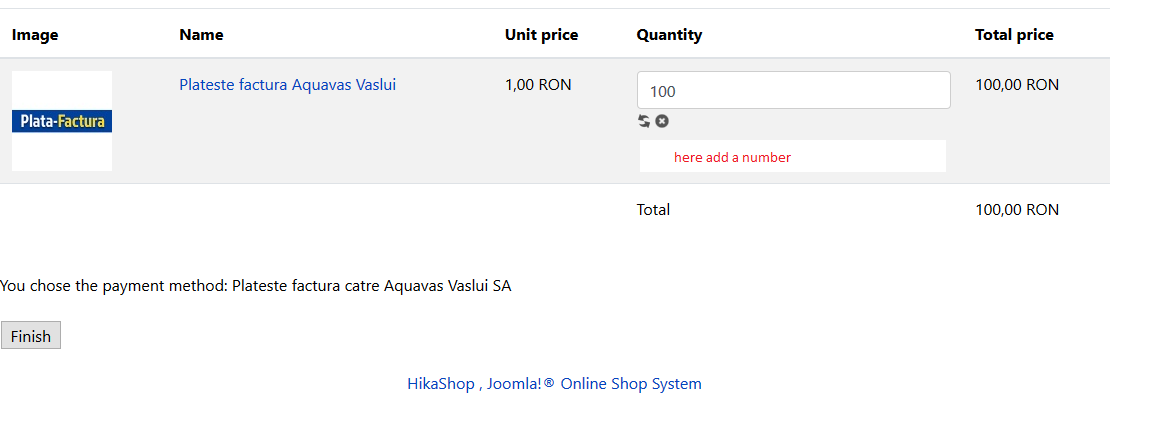Click the grand total amount beside Total

coord(1016,210)
